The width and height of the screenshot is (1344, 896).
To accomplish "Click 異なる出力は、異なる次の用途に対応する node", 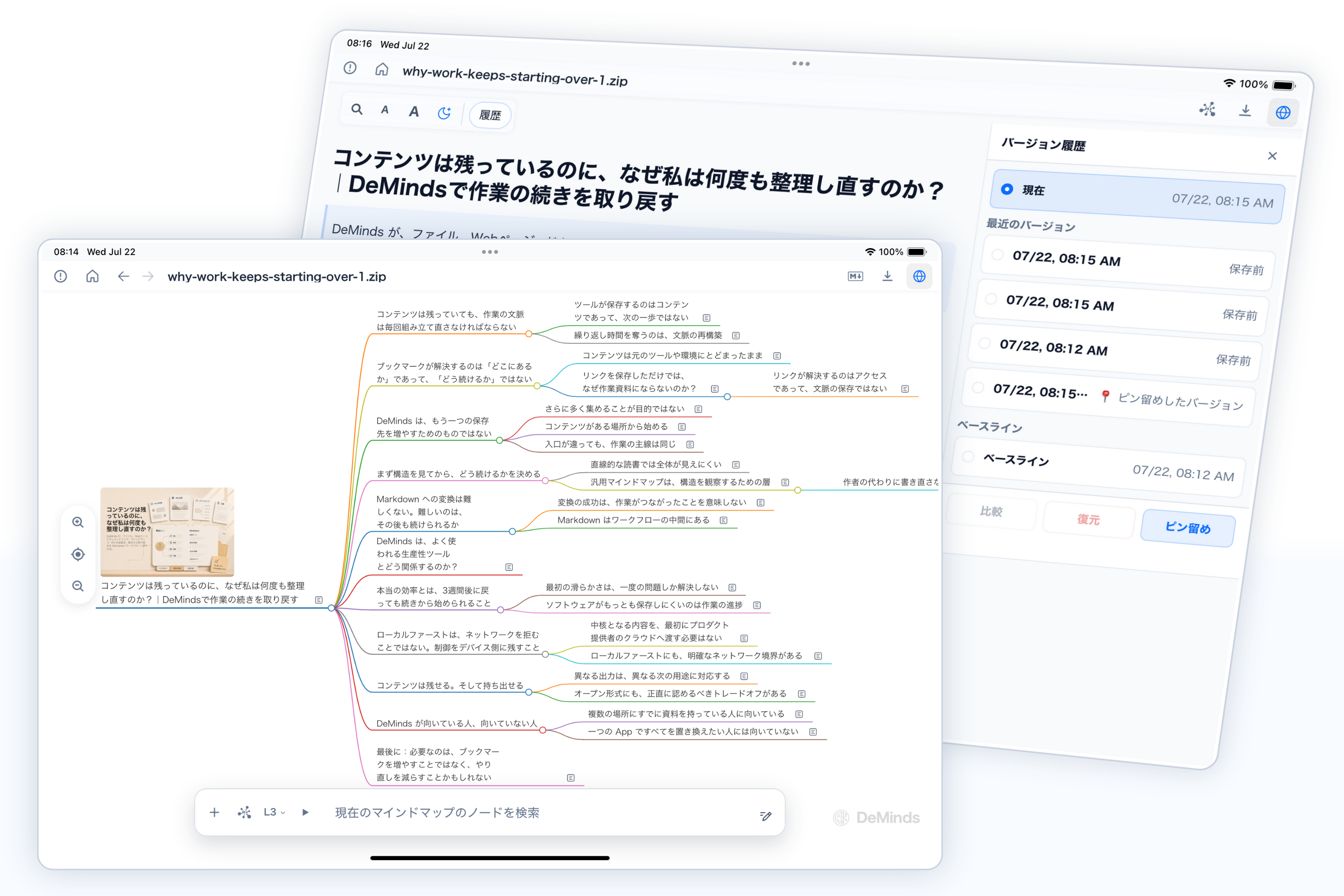I will (x=652, y=676).
